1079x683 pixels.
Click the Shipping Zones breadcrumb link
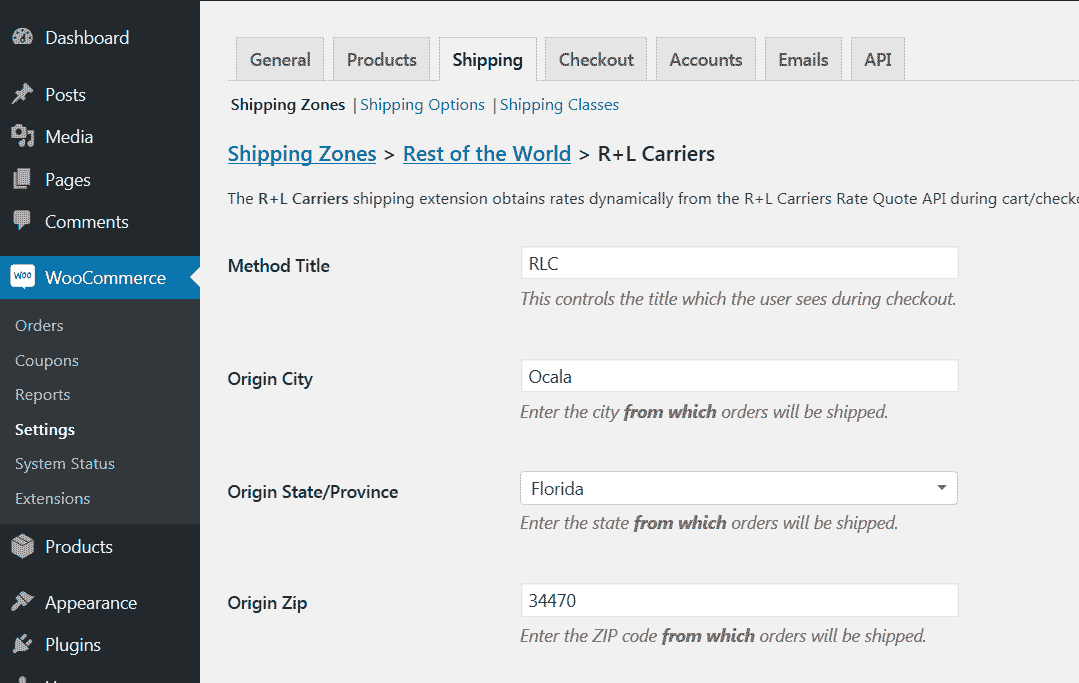point(302,154)
